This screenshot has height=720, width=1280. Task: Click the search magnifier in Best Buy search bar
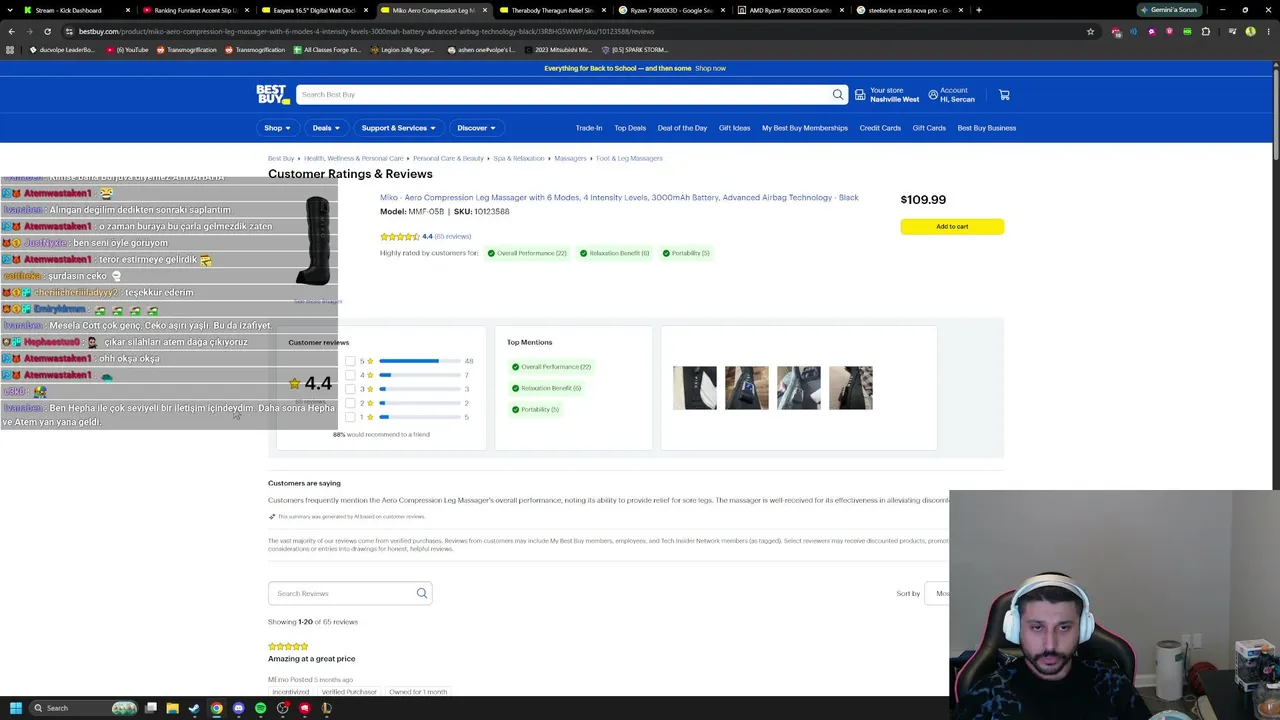(838, 94)
